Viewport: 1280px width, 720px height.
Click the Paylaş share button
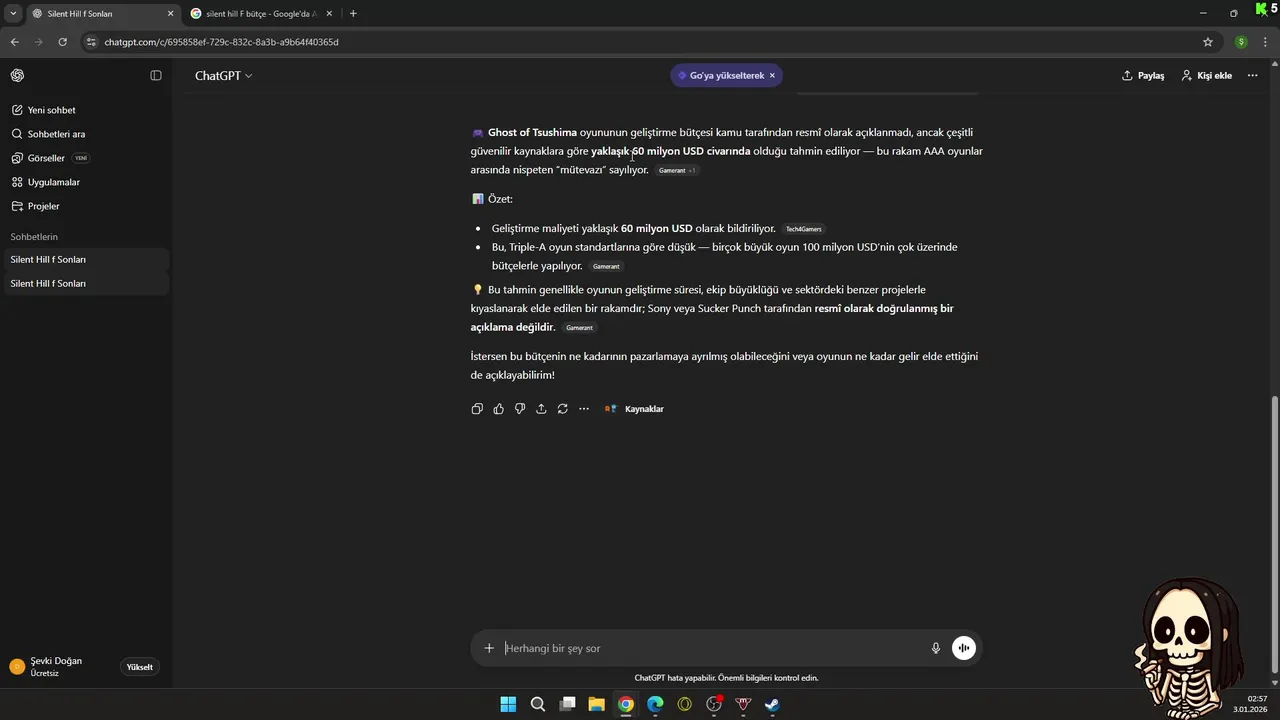1143,76
